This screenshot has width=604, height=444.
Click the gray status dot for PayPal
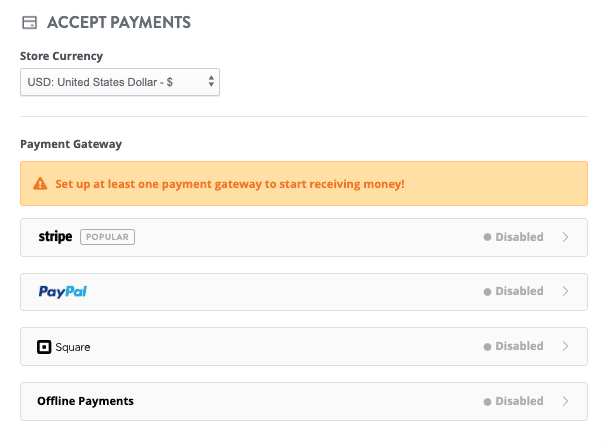coord(488,292)
